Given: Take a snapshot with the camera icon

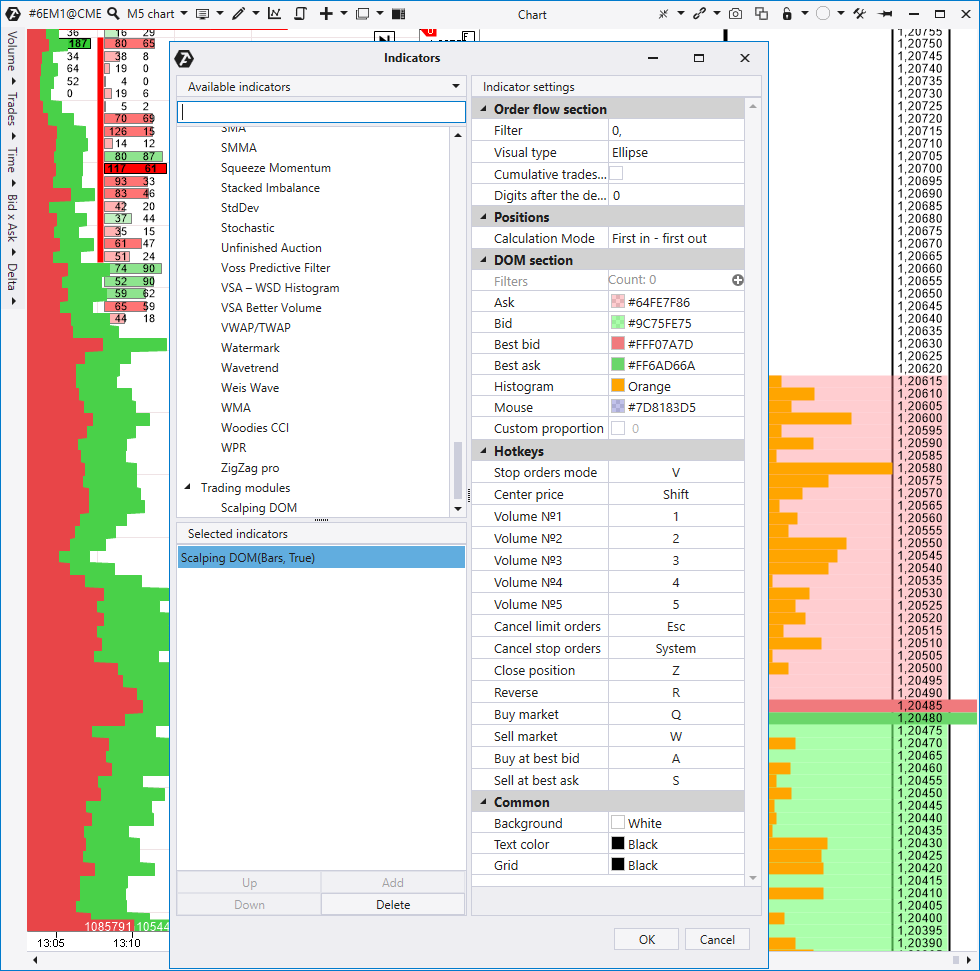Looking at the screenshot, I should [x=735, y=13].
